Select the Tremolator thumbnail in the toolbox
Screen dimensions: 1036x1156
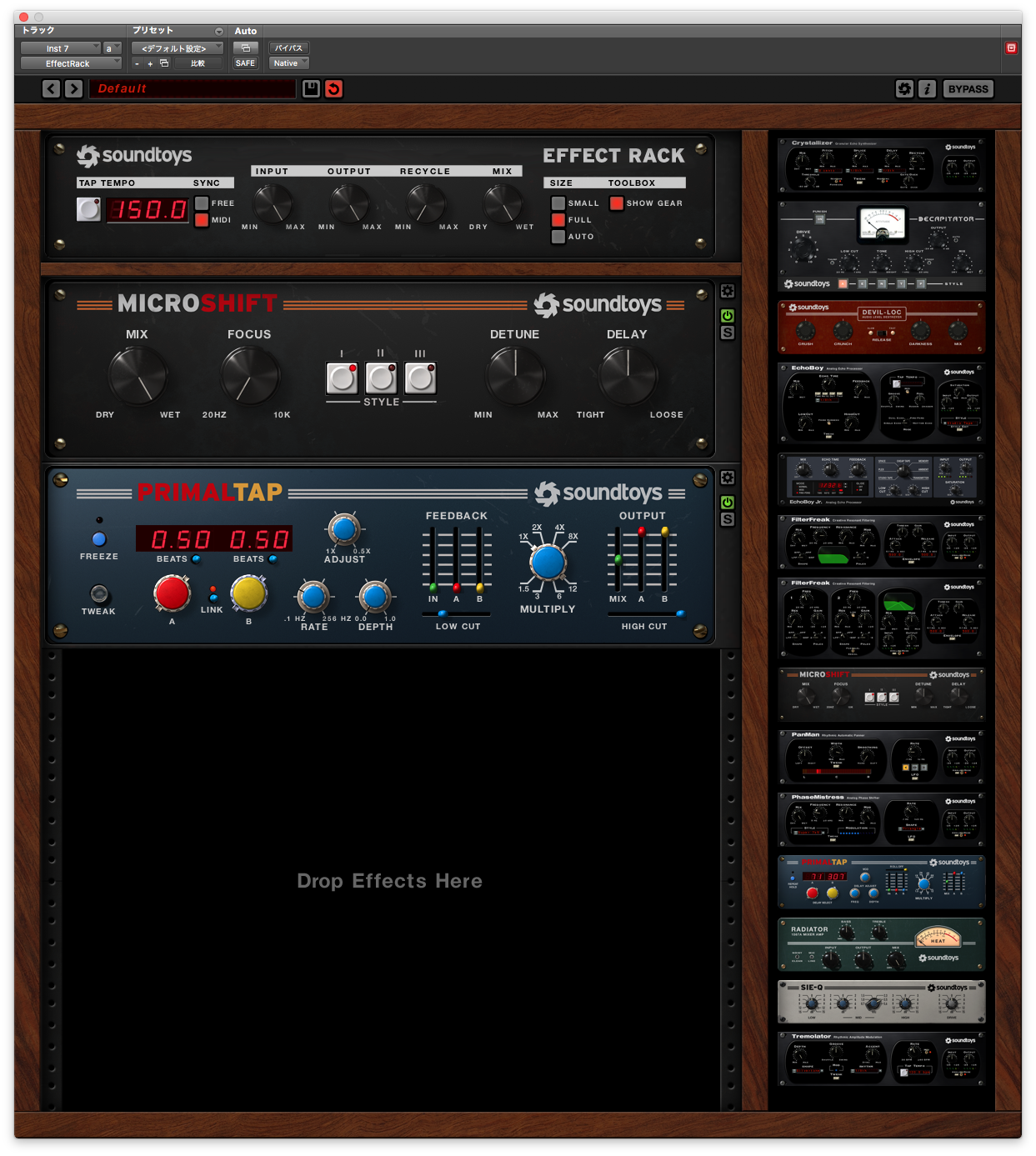[x=882, y=1058]
